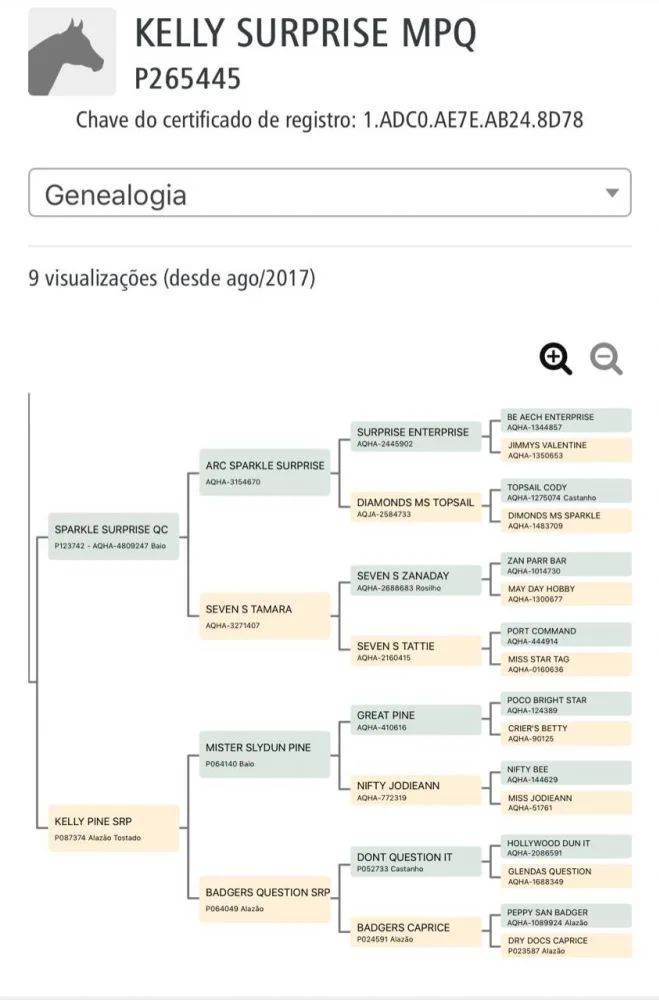Open ARC SPARKLE SURPRISE ancestor entry
Image resolution: width=659 pixels, height=1000 pixels.
[x=265, y=472]
